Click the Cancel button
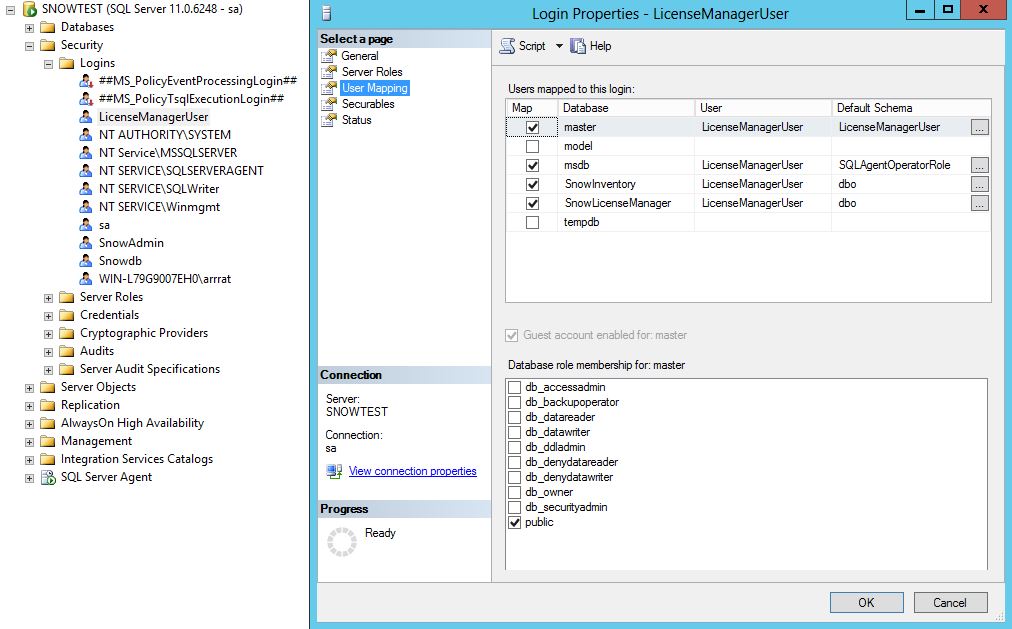This screenshot has height=629, width=1012. pyautogui.click(x=950, y=603)
